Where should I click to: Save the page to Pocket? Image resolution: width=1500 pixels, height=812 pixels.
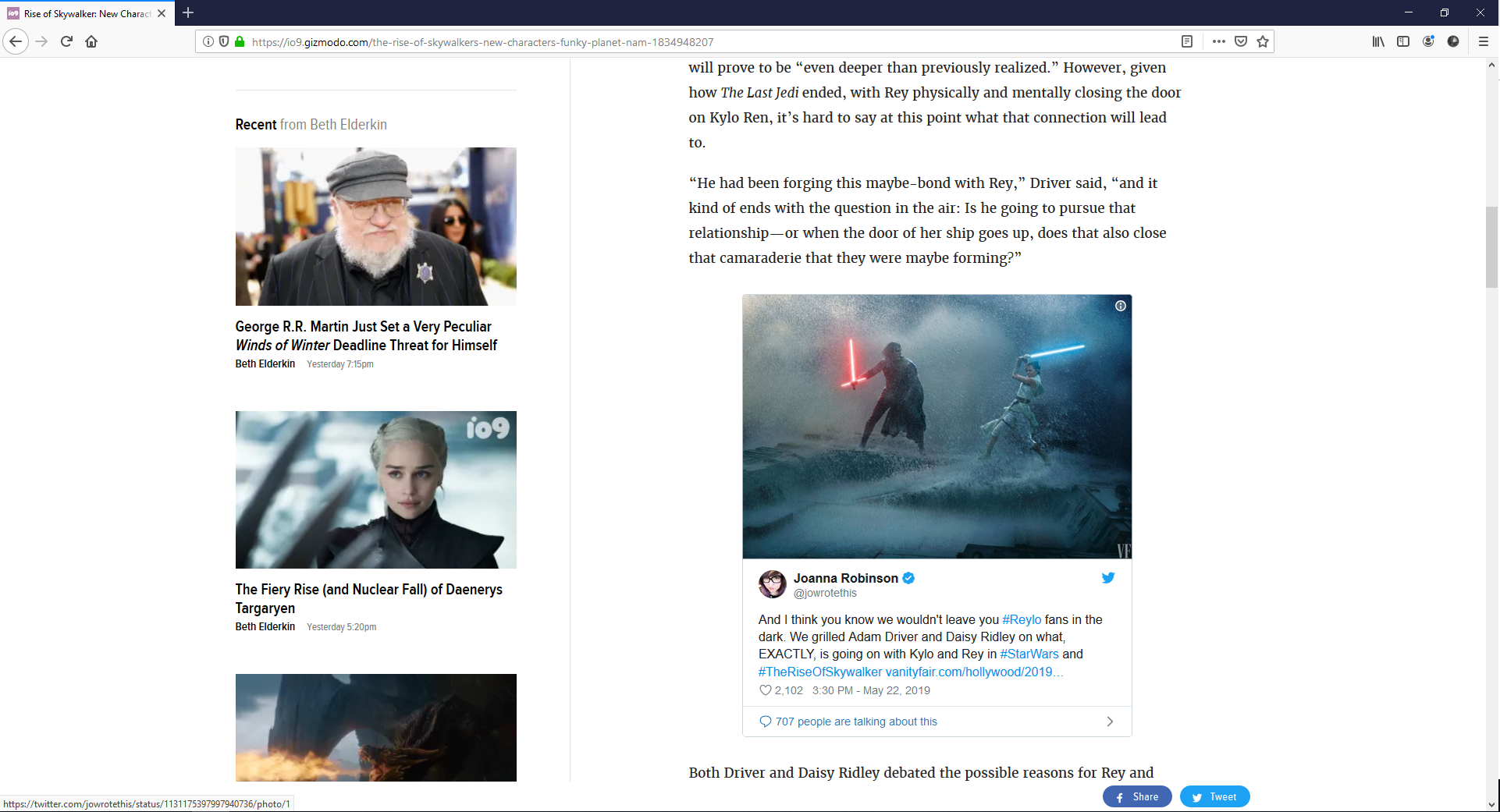coord(1240,41)
